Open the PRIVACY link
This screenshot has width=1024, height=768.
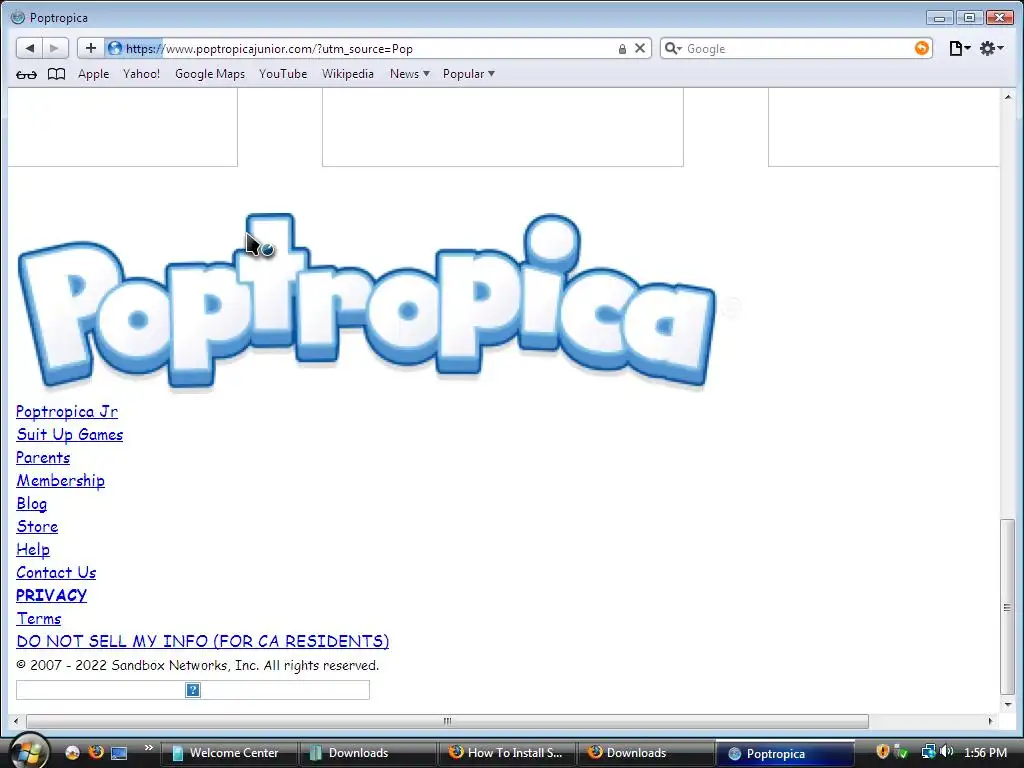(x=51, y=596)
